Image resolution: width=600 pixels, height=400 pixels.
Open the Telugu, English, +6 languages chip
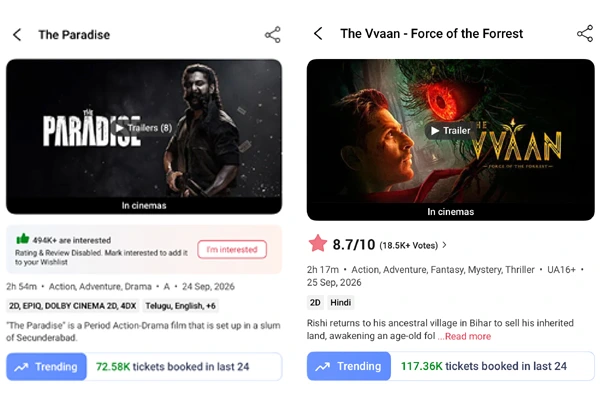point(181,306)
